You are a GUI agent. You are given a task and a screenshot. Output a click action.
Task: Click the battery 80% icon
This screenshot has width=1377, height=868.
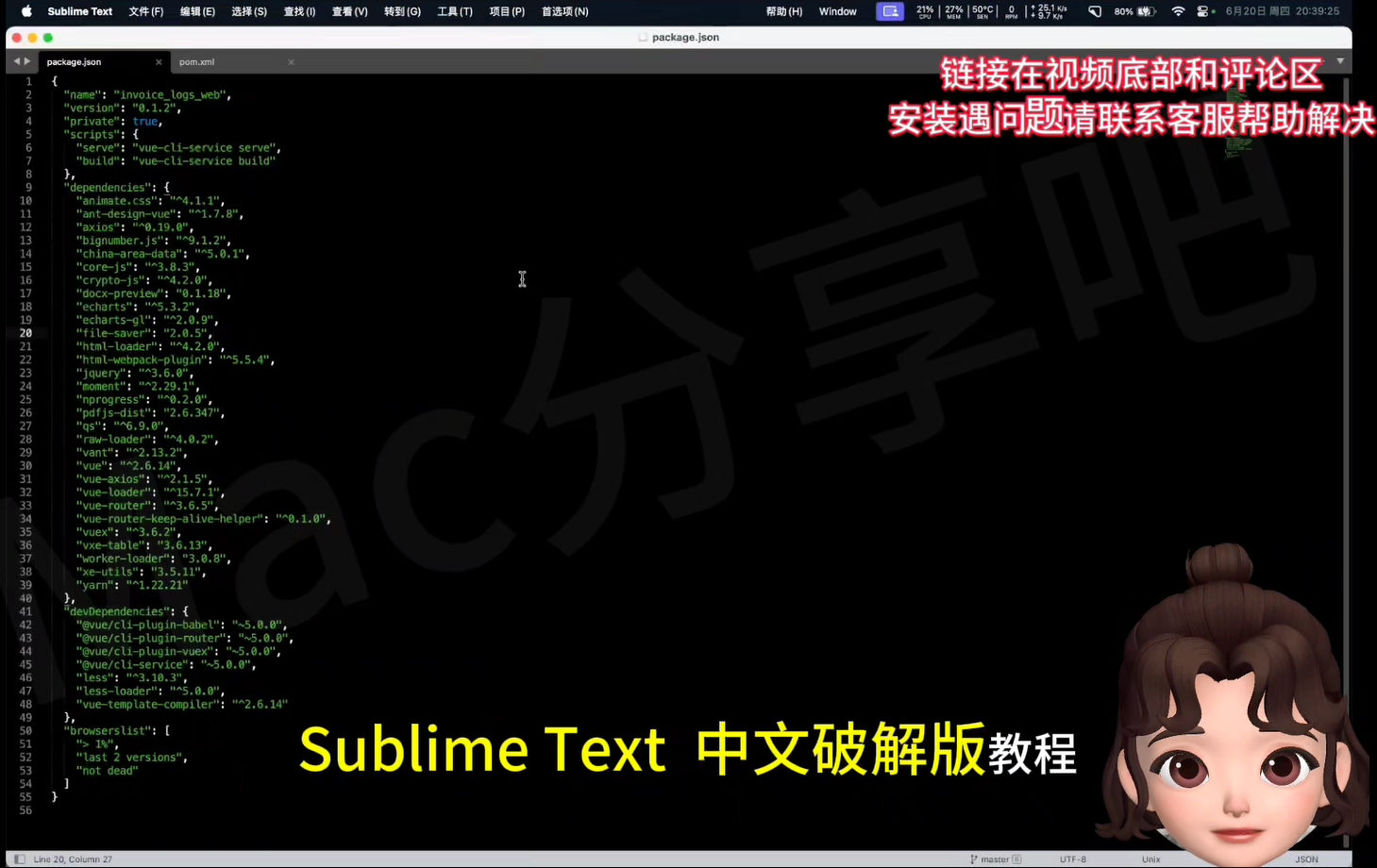pos(1134,11)
